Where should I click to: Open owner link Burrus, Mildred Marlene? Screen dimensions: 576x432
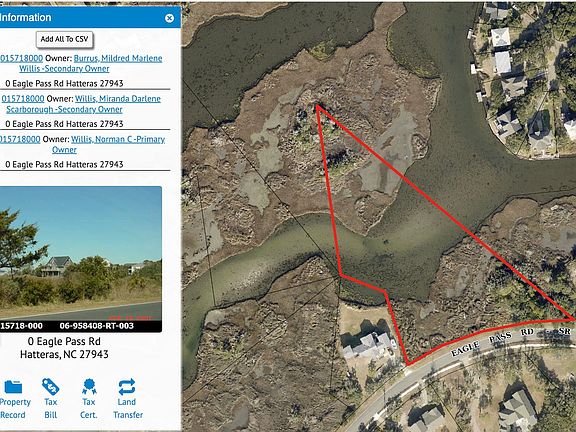point(118,58)
